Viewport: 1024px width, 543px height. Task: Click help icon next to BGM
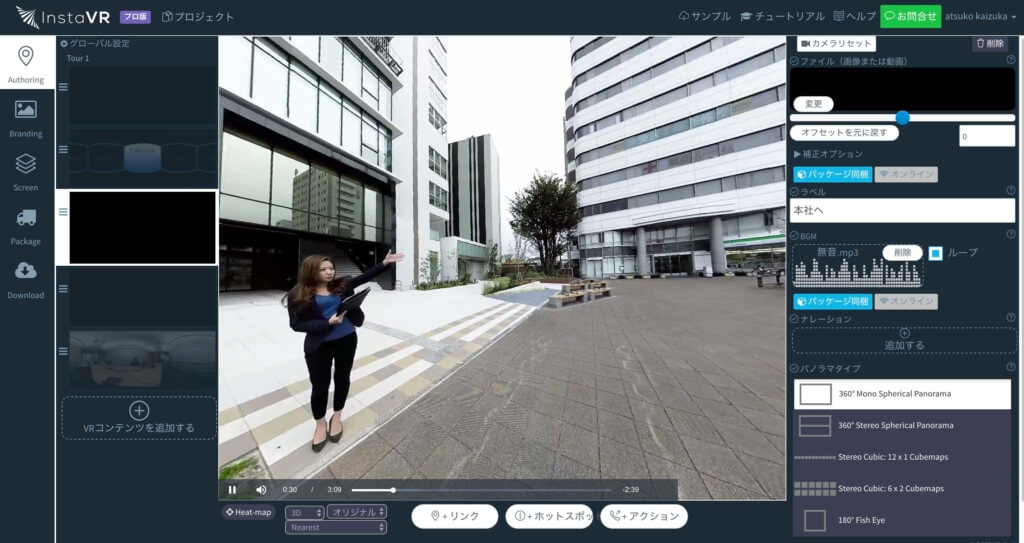(1011, 234)
